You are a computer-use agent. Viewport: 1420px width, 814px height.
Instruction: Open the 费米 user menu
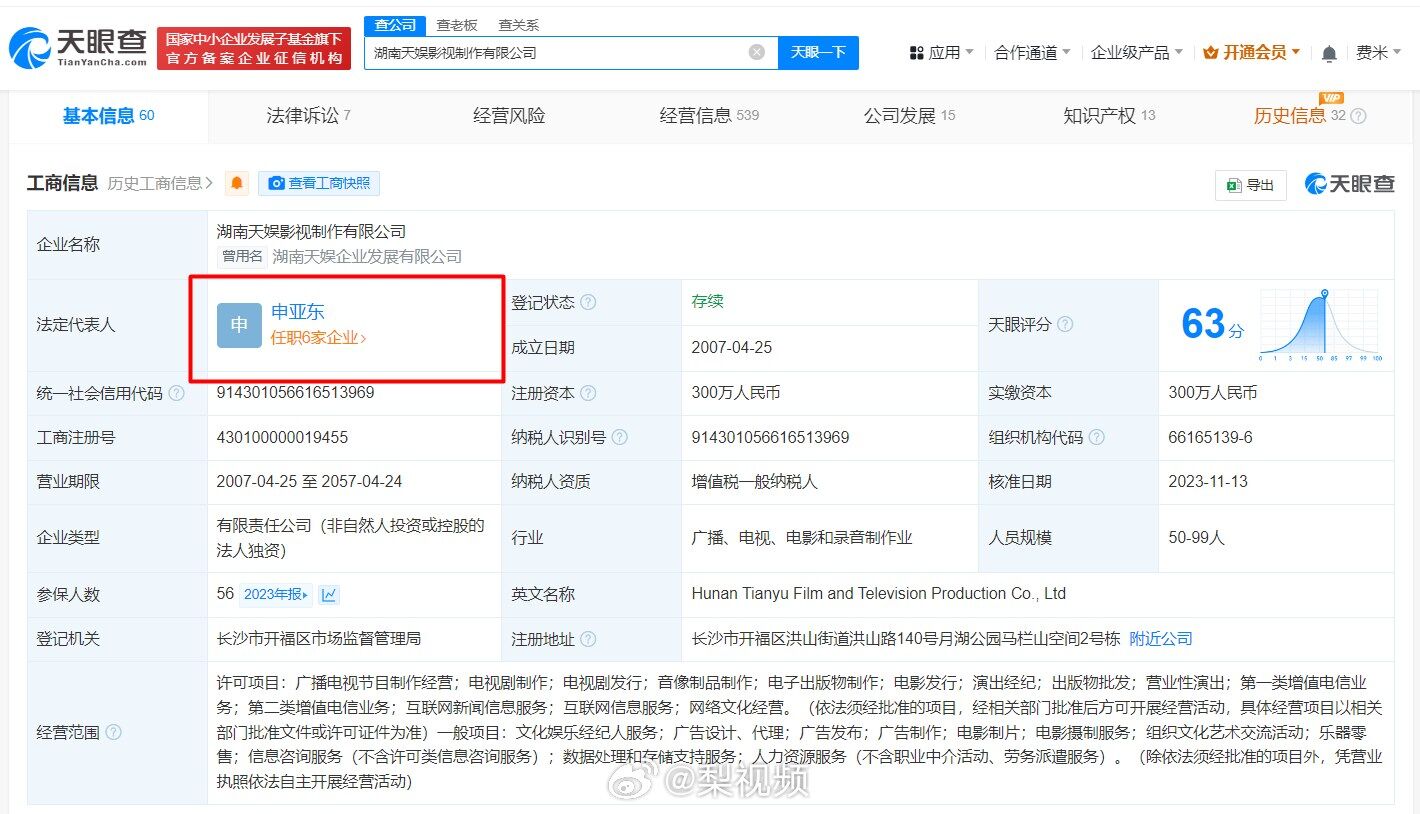point(1377,53)
